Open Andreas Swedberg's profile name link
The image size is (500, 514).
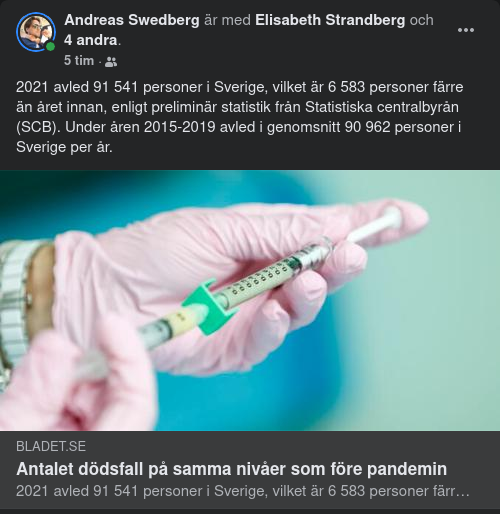(132, 20)
